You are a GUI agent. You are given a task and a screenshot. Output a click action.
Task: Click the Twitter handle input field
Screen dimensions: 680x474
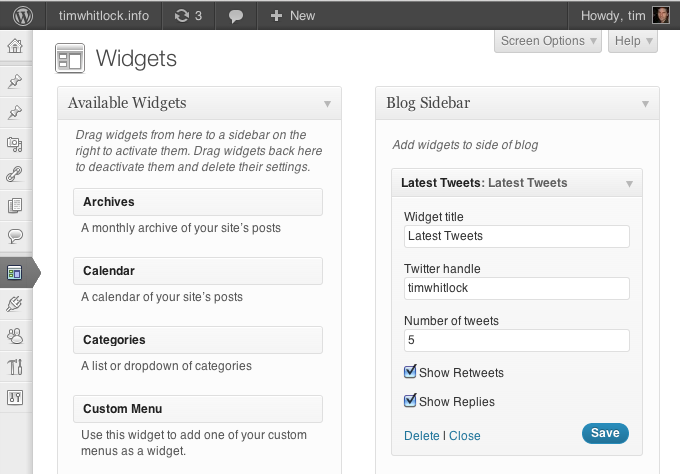click(516, 288)
